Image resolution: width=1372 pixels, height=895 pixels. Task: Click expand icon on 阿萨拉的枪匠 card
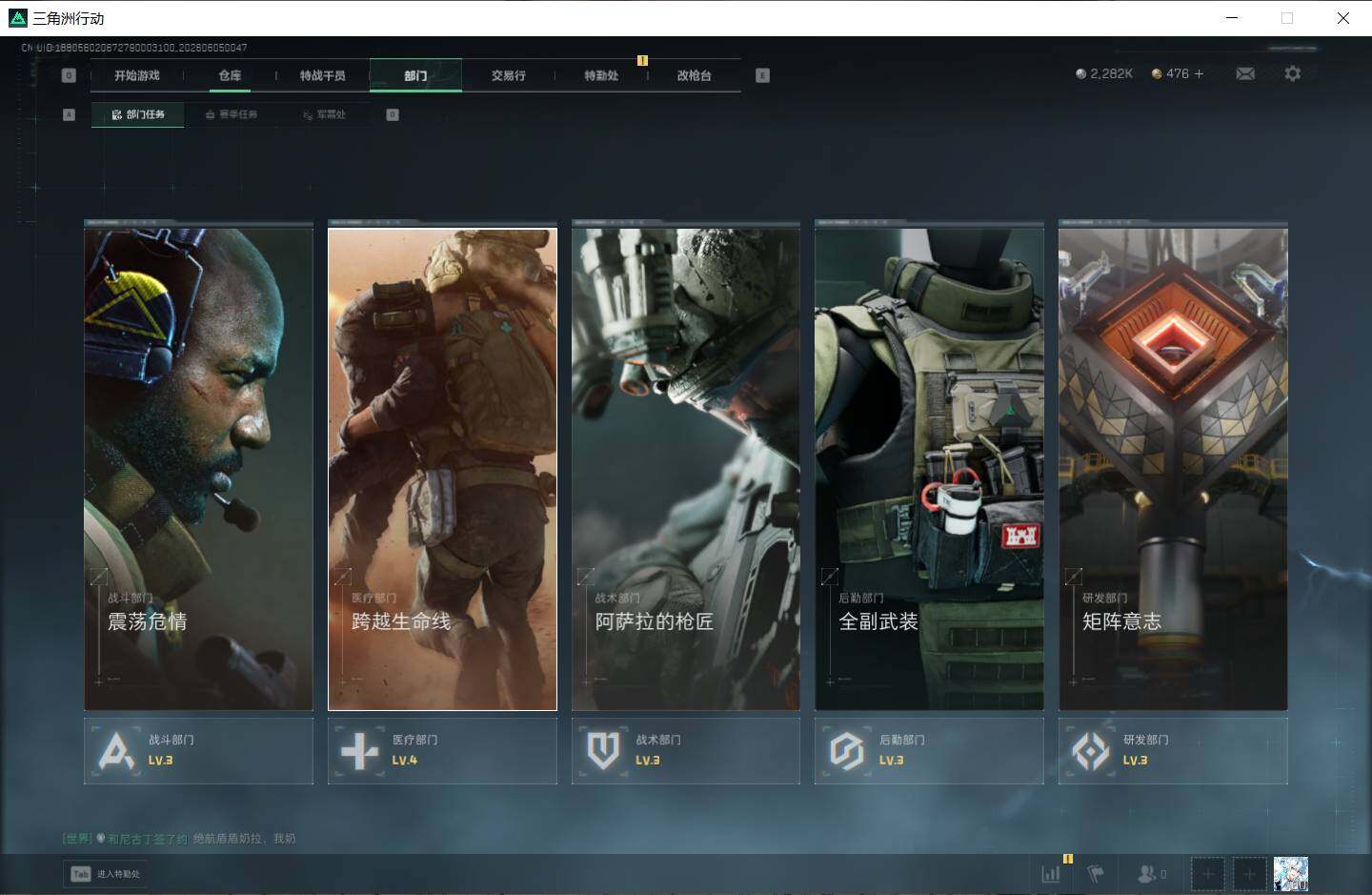point(586,576)
